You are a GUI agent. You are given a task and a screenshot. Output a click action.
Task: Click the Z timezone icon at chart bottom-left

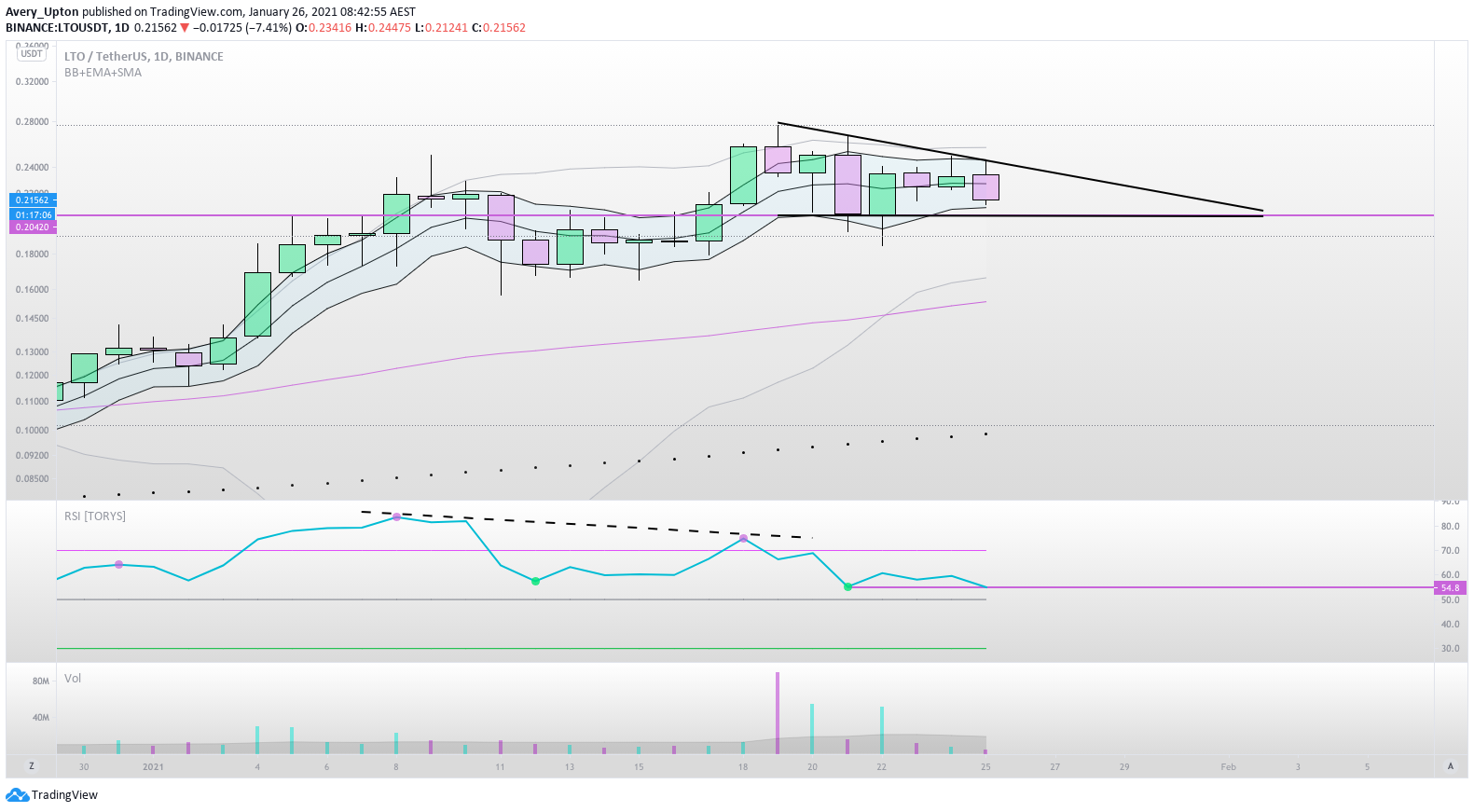[x=32, y=766]
